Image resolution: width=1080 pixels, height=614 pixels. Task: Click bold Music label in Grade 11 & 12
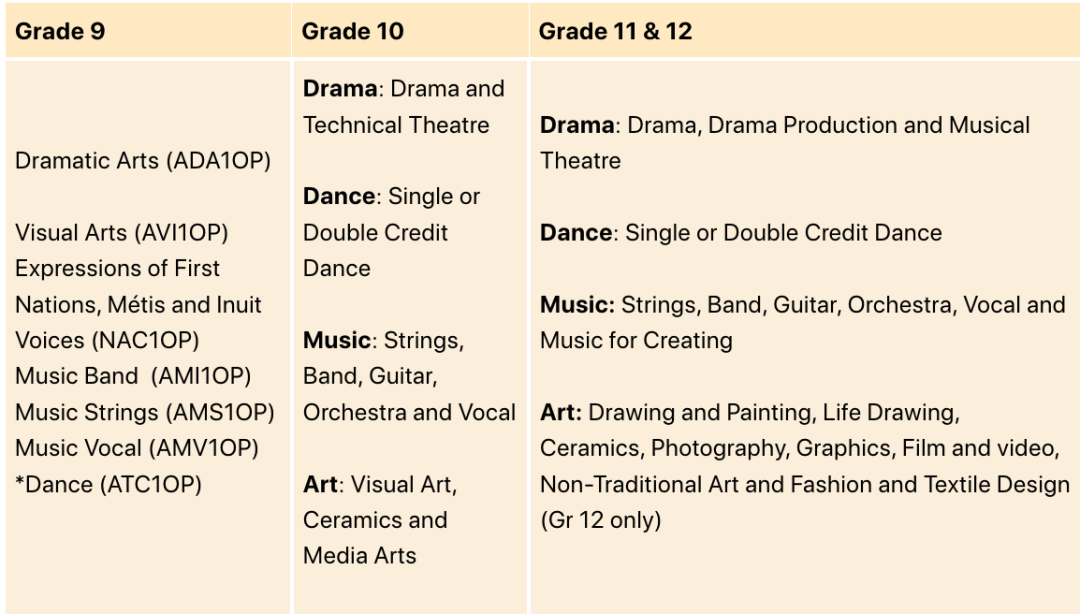point(577,305)
